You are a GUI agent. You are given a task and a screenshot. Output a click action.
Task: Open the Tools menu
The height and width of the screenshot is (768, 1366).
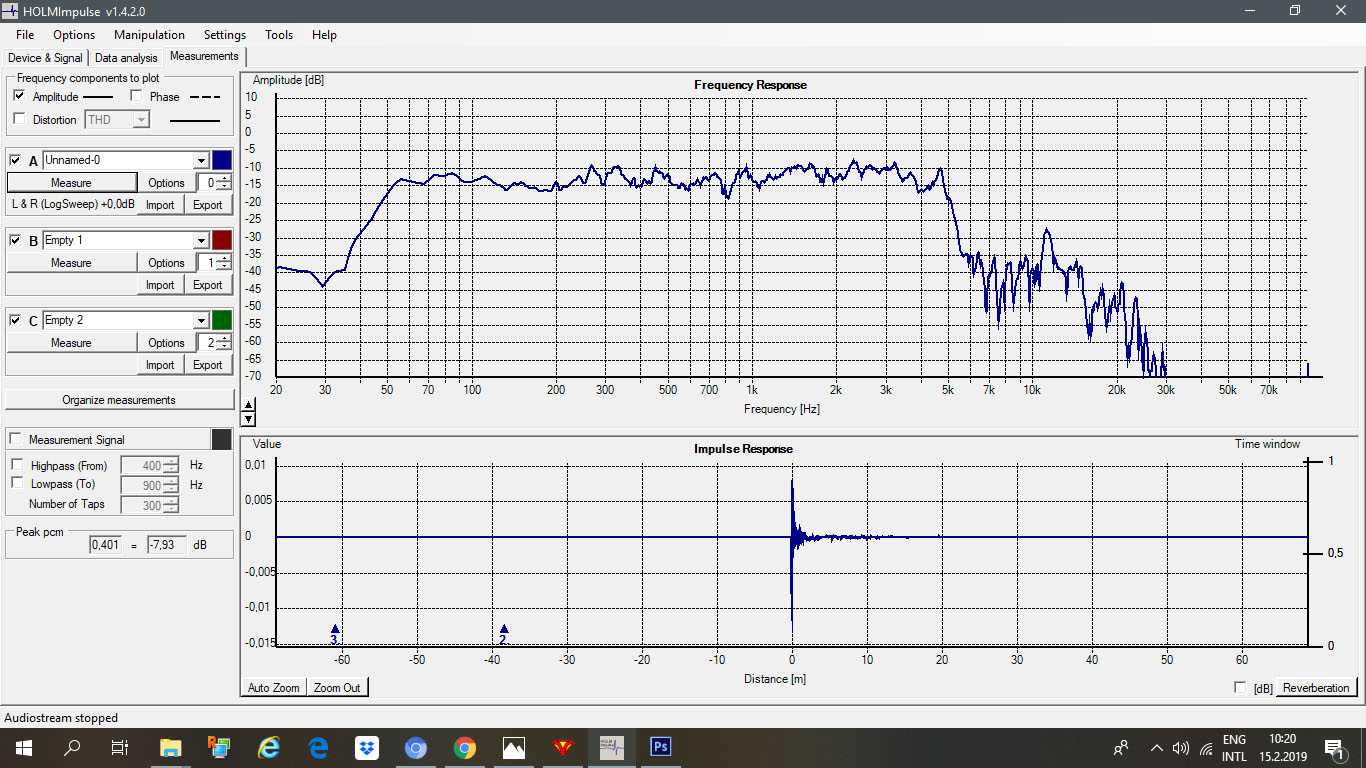click(x=279, y=35)
